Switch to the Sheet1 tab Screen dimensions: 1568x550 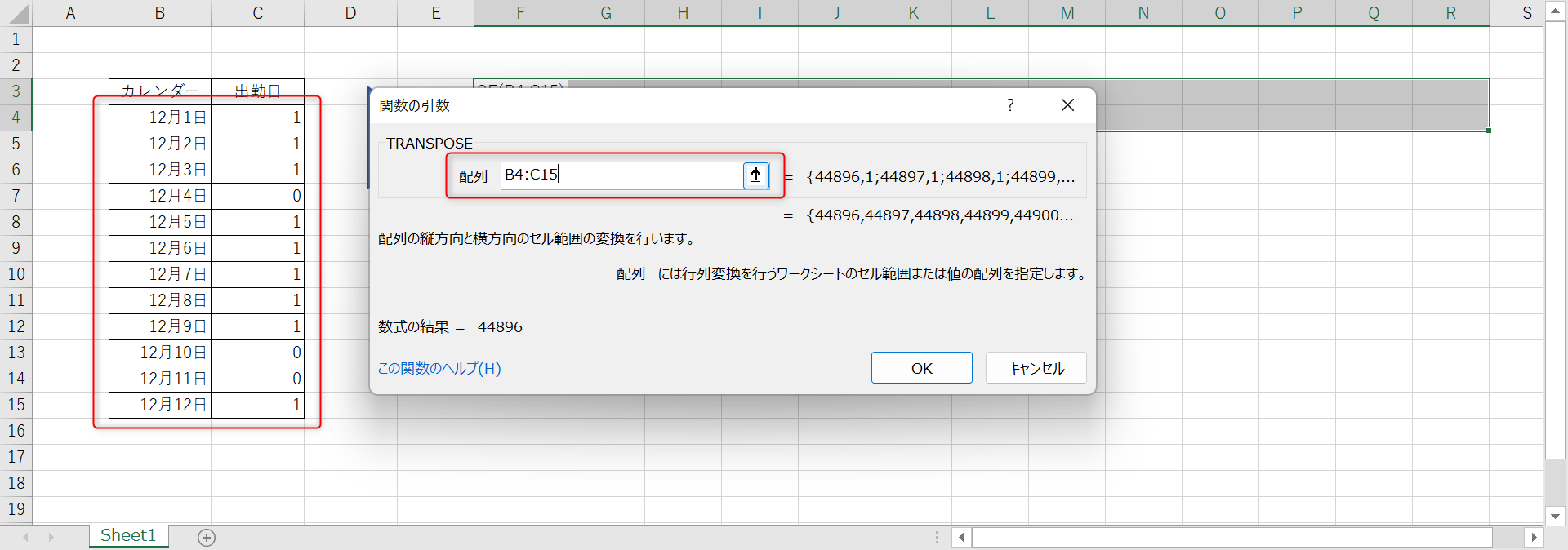coord(128,535)
